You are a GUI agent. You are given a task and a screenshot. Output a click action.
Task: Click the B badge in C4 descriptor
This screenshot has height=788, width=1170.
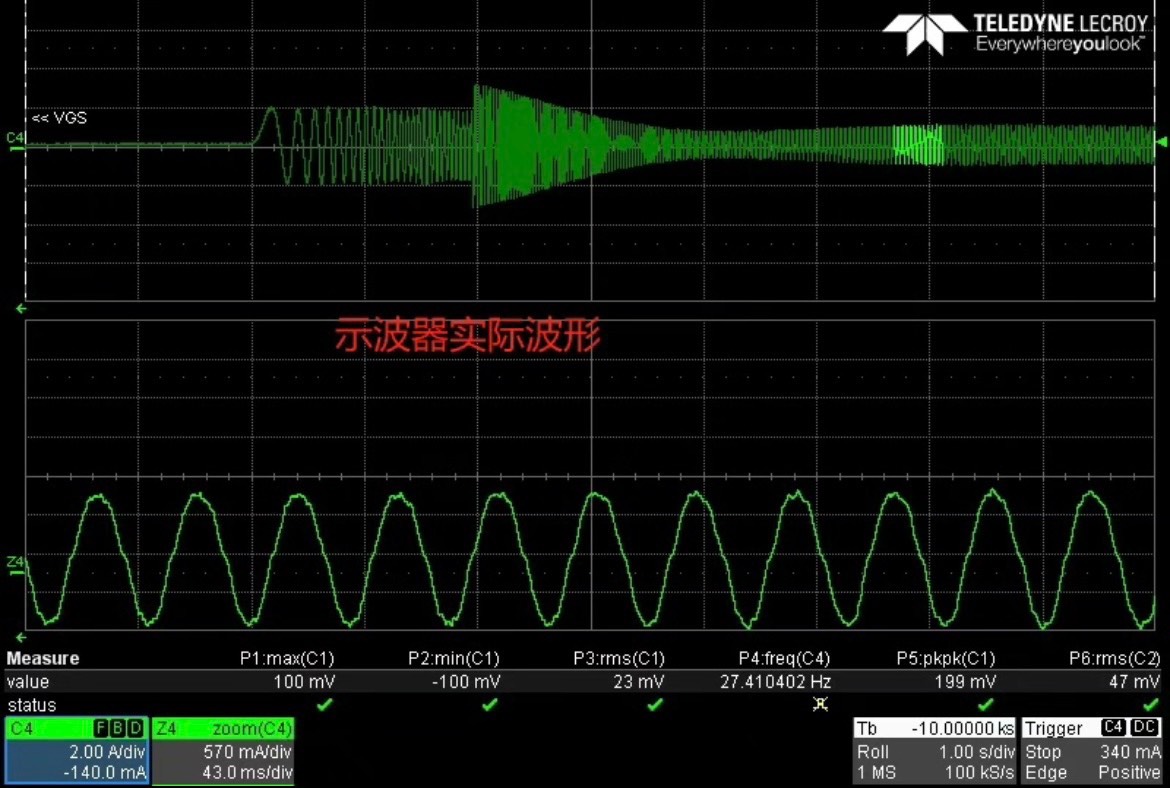click(119, 728)
